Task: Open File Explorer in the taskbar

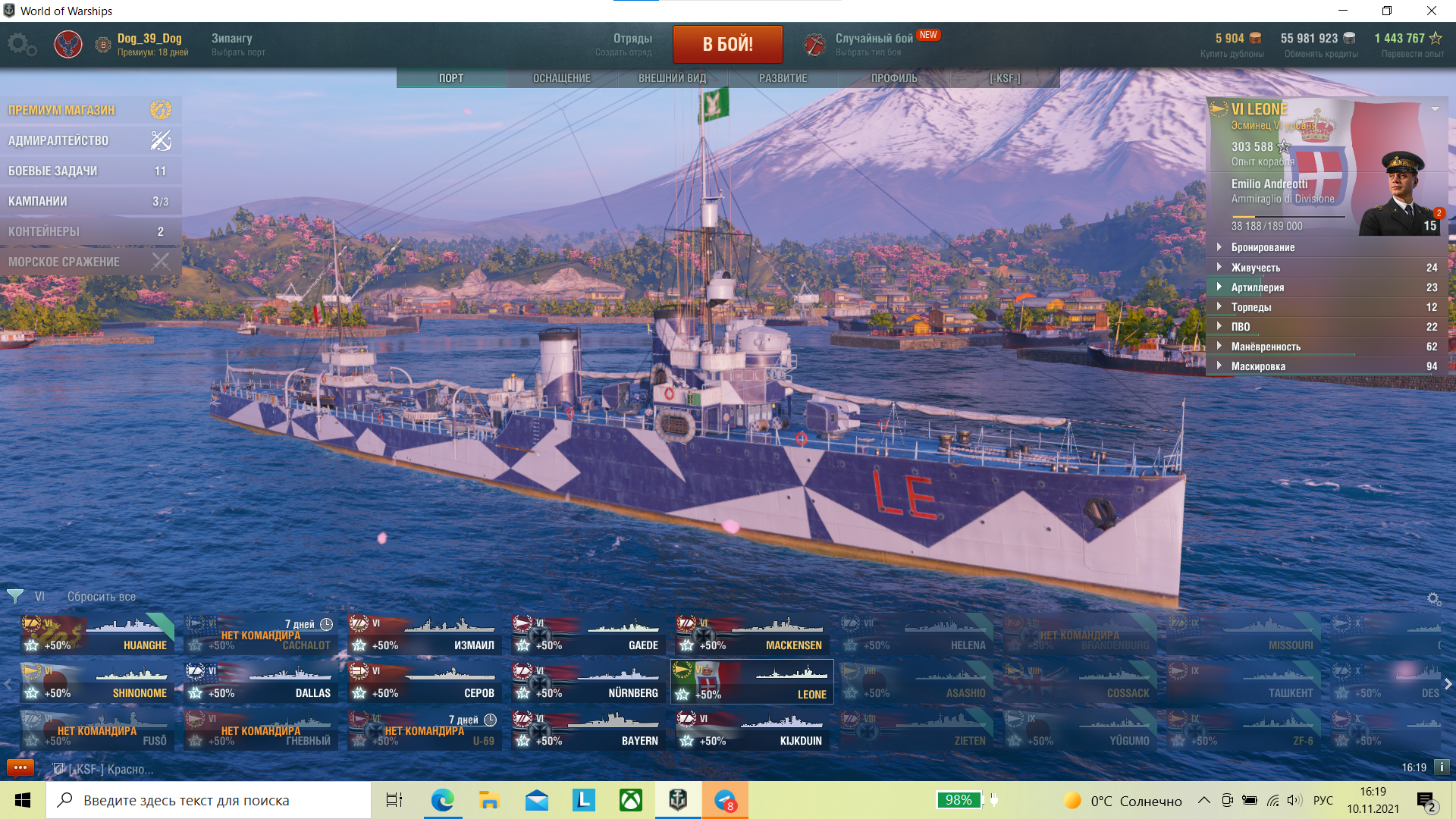Action: point(489,800)
